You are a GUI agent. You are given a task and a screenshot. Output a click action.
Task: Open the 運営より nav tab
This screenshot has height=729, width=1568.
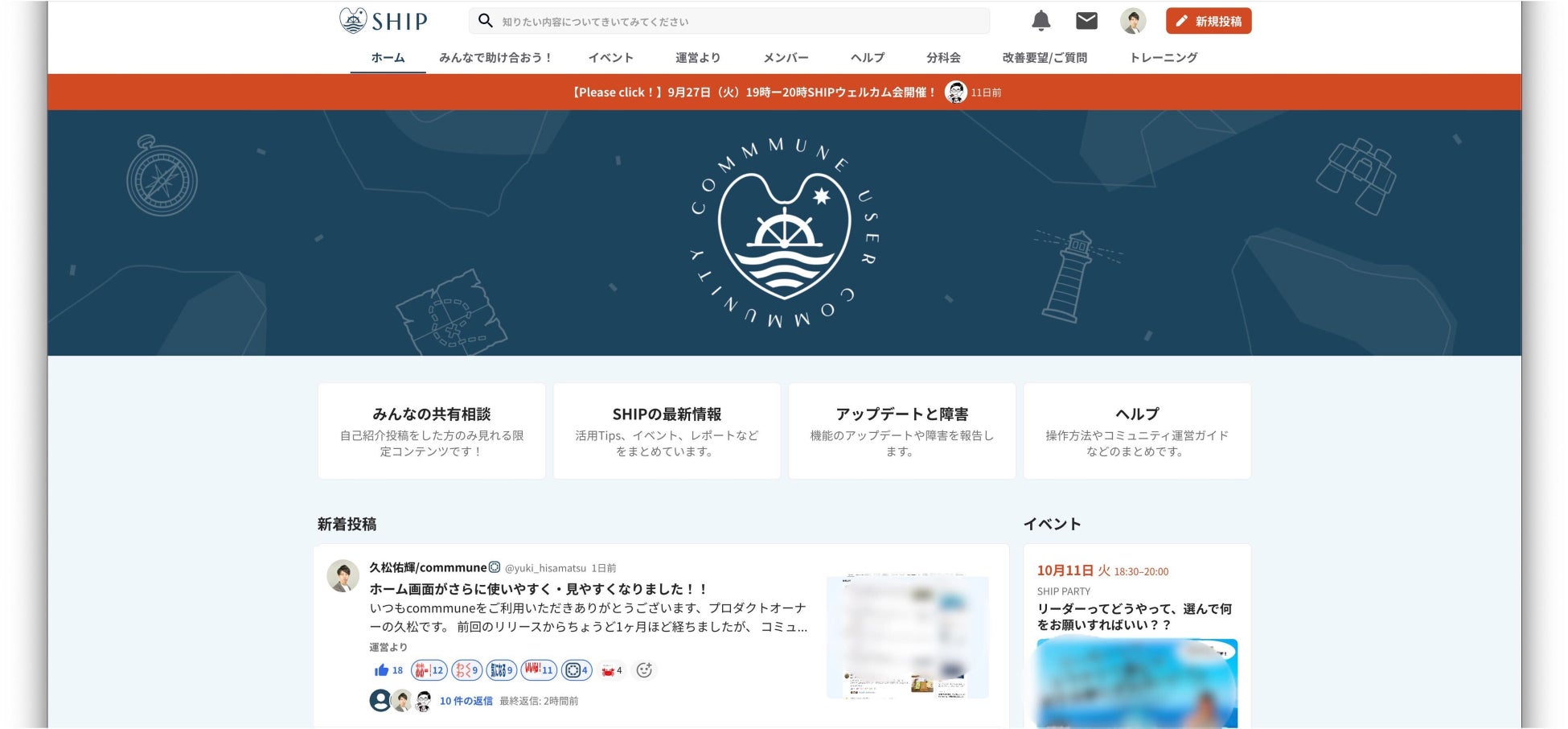pos(698,58)
